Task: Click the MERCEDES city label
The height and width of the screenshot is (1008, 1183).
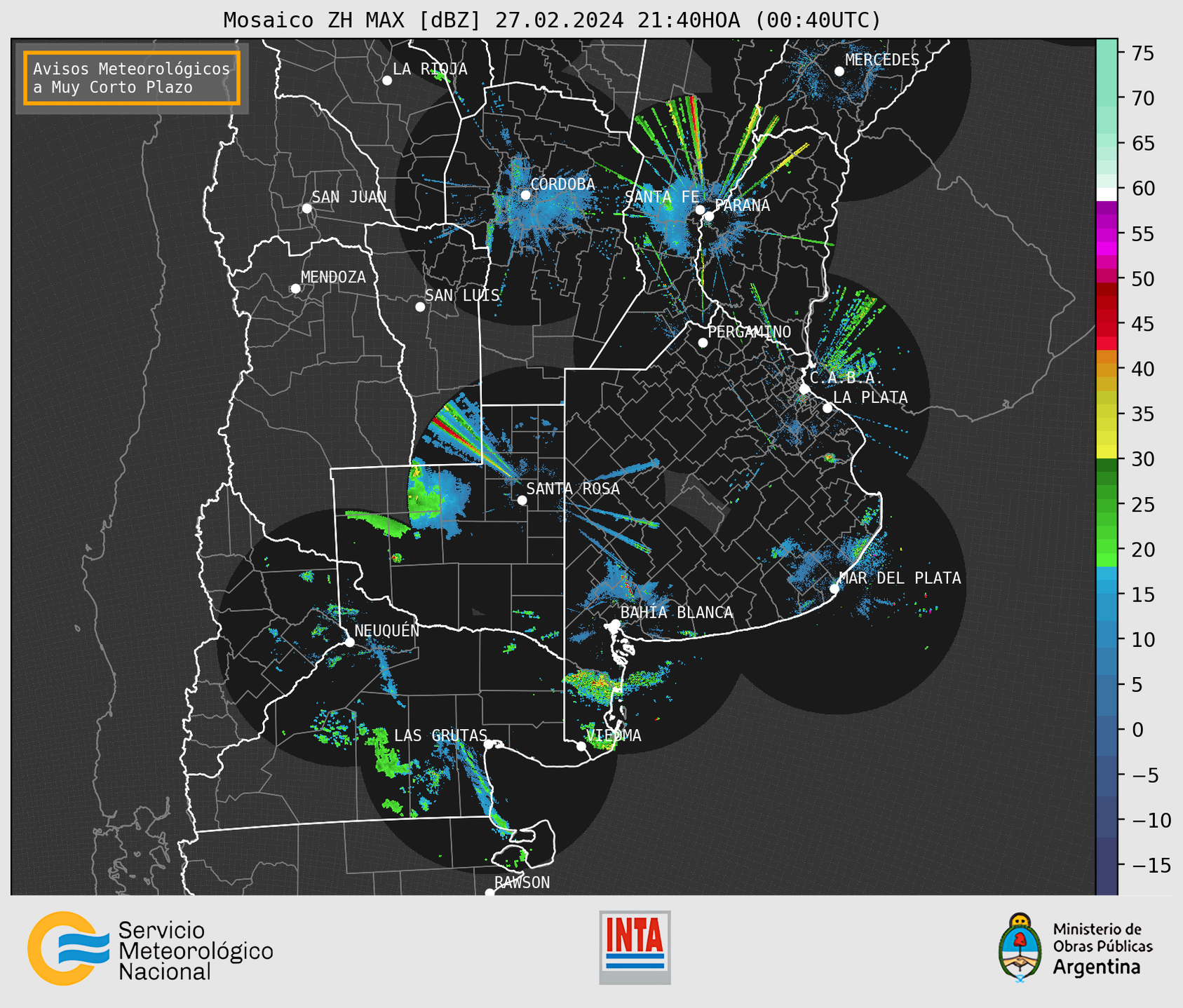Action: pyautogui.click(x=882, y=60)
